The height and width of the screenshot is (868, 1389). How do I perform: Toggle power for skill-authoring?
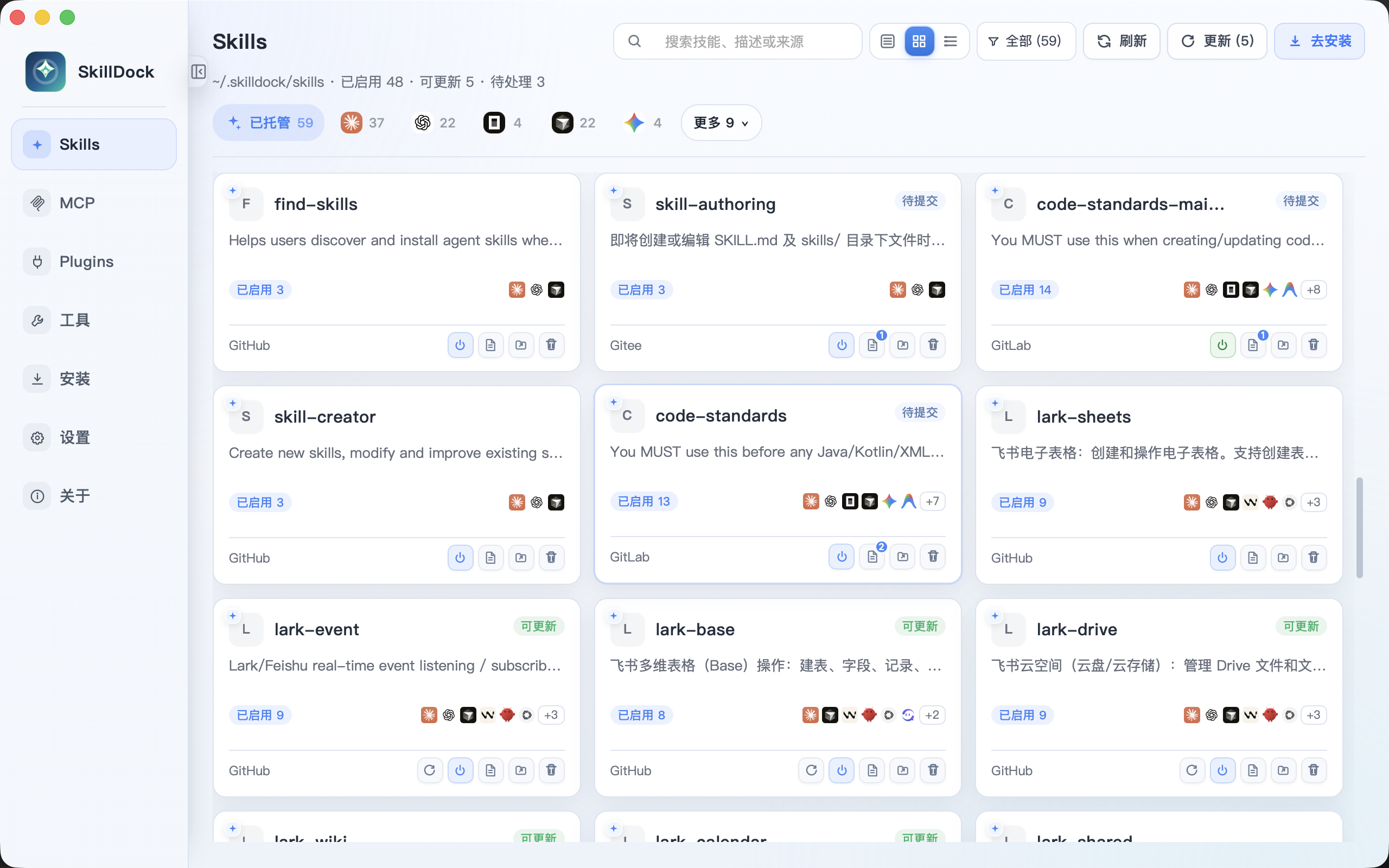[842, 345]
